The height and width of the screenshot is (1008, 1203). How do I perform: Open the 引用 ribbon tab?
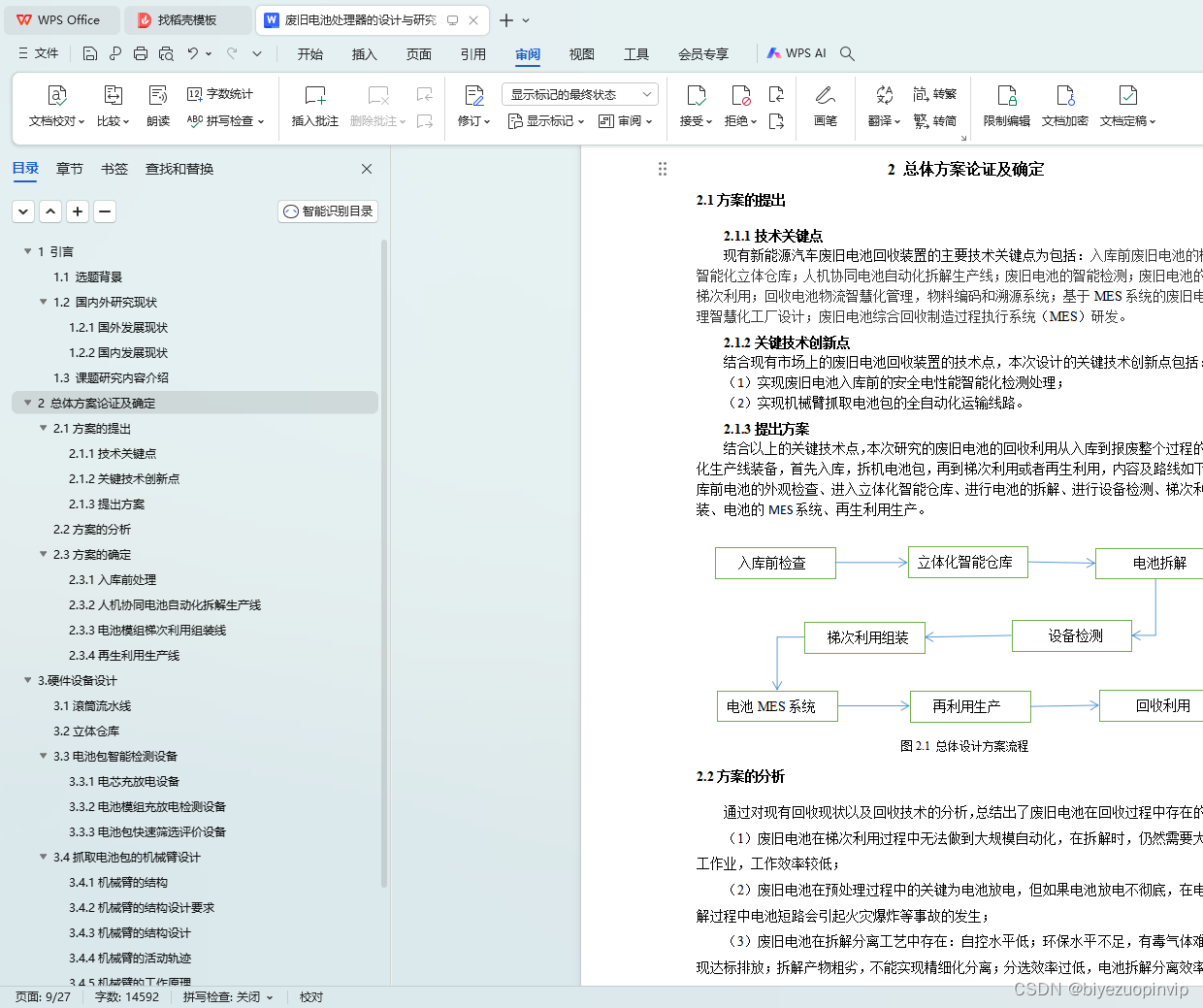point(473,54)
